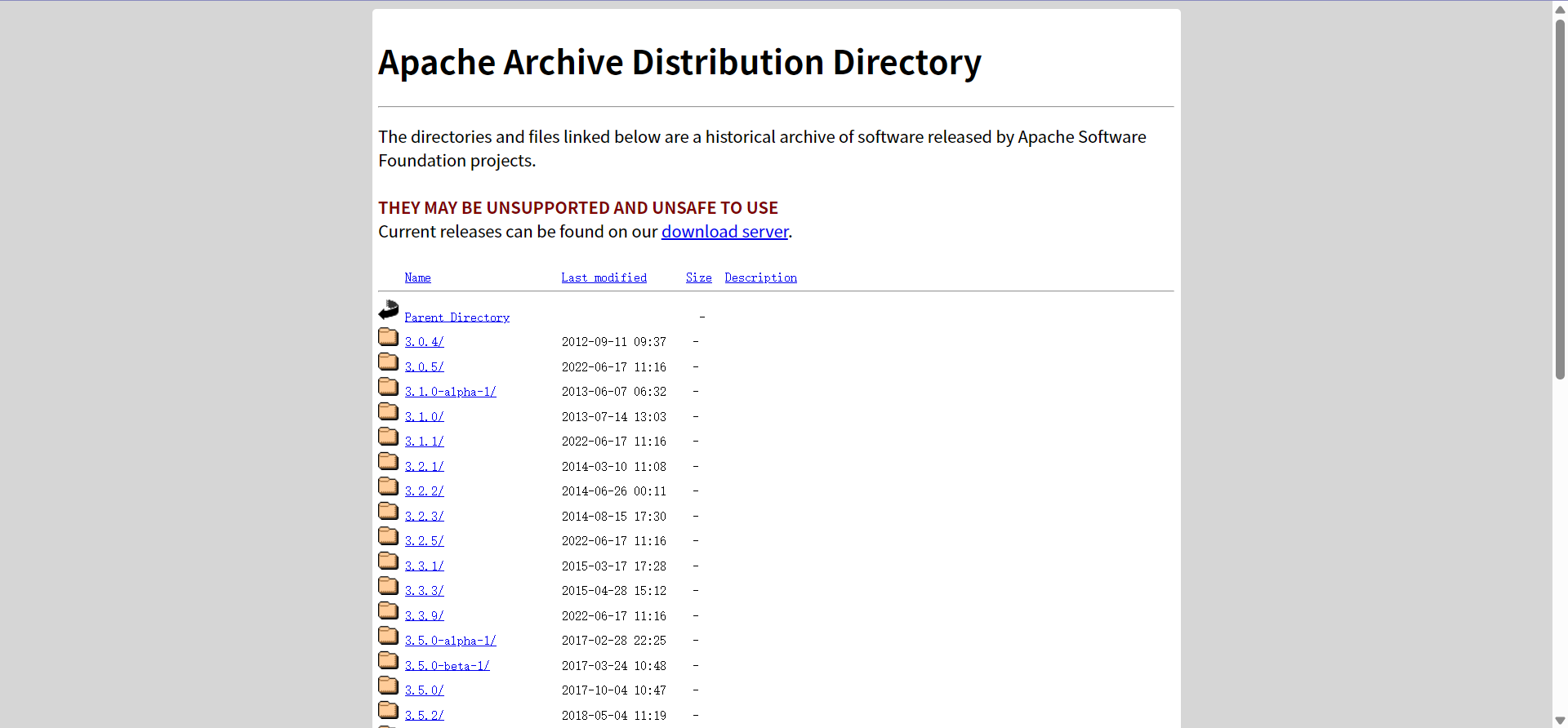This screenshot has width=1568, height=728.
Task: Open the download server link
Action: click(725, 232)
